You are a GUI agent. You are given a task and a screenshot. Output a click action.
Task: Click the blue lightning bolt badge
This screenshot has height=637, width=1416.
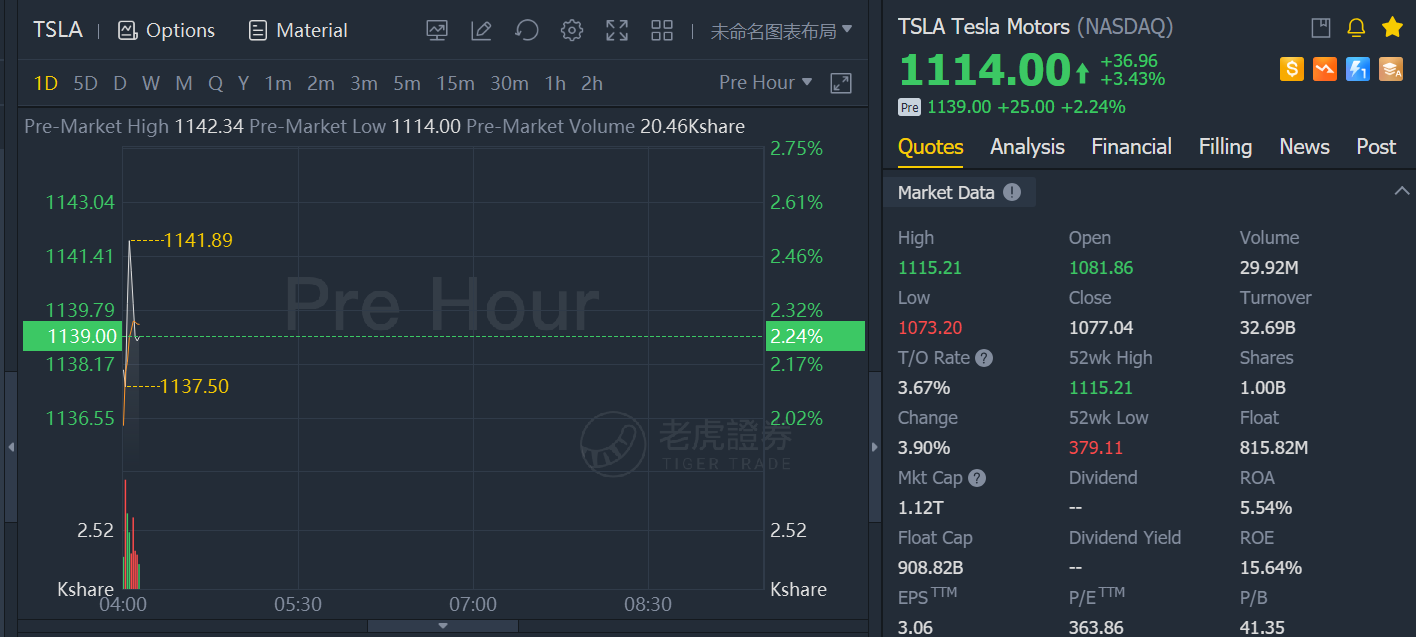1358,69
